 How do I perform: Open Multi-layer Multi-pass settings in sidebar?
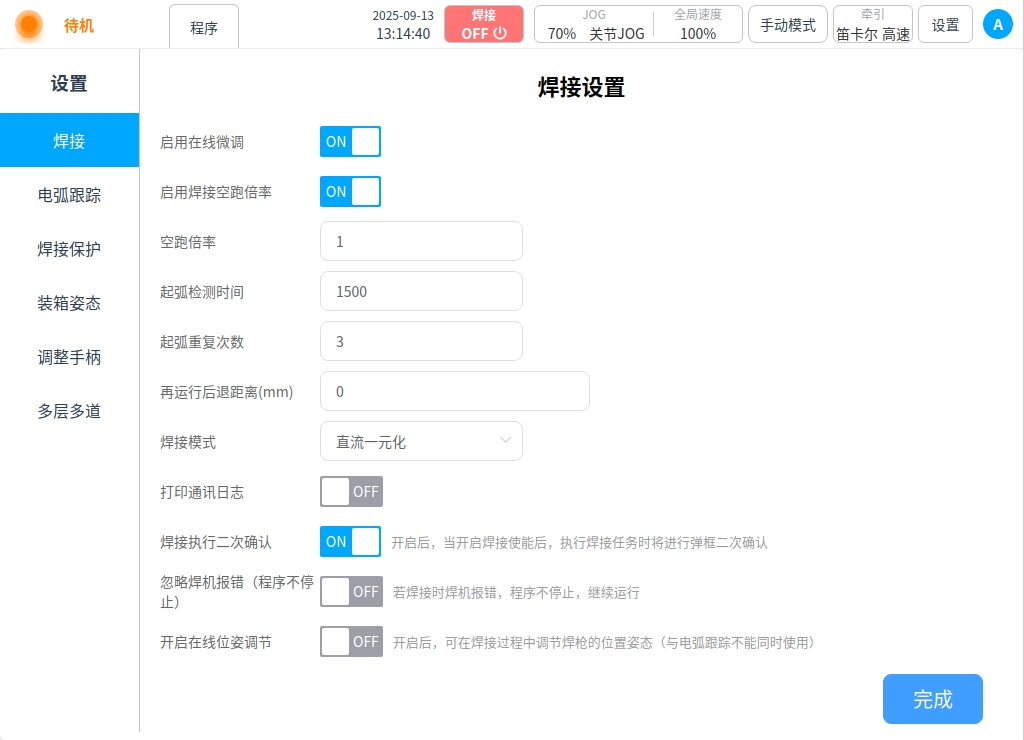point(69,411)
